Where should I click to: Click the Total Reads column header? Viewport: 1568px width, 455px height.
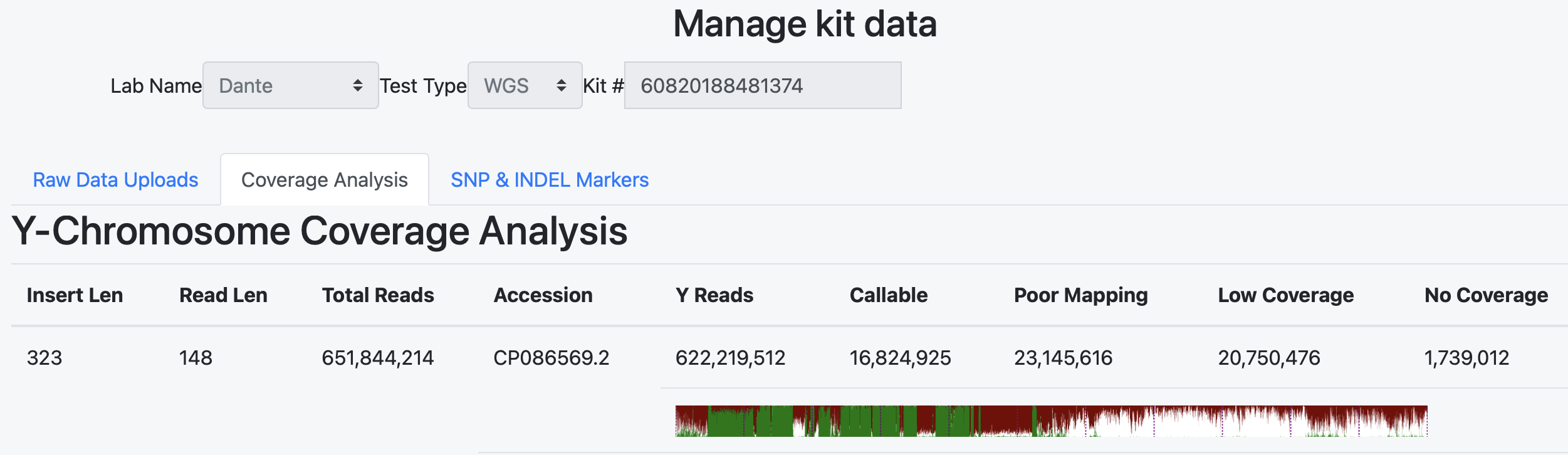(378, 295)
